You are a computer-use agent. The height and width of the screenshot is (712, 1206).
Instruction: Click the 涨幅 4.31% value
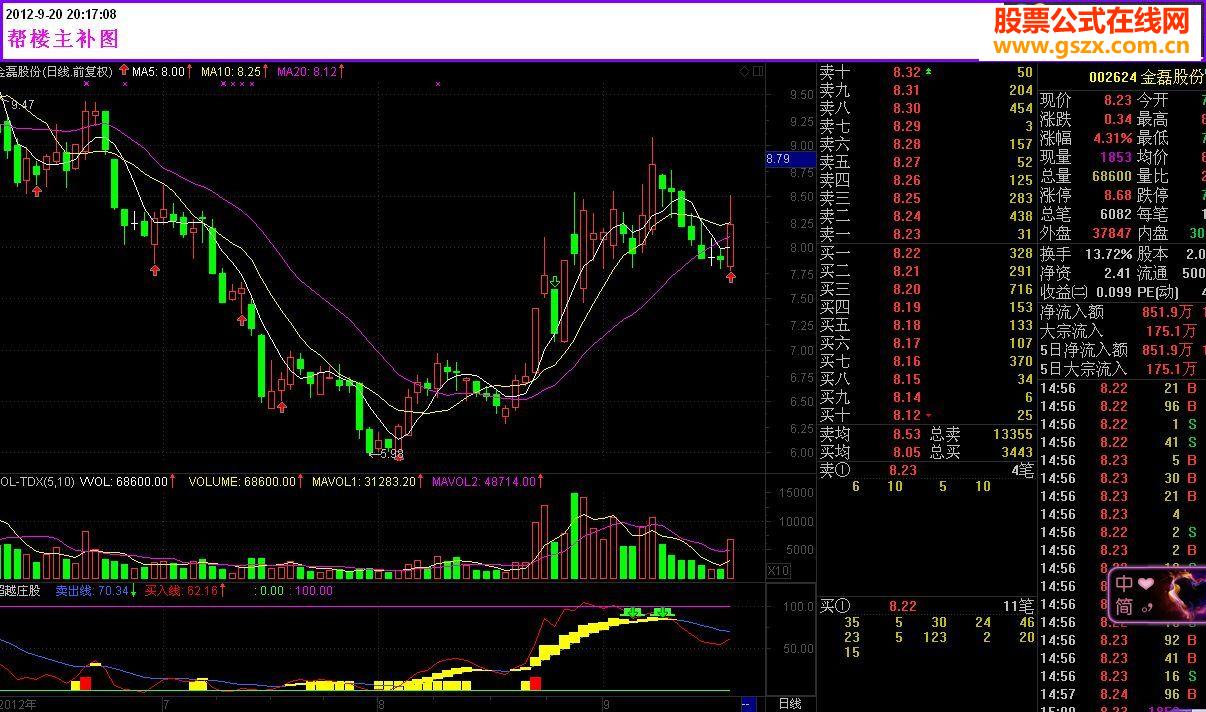[1112, 138]
